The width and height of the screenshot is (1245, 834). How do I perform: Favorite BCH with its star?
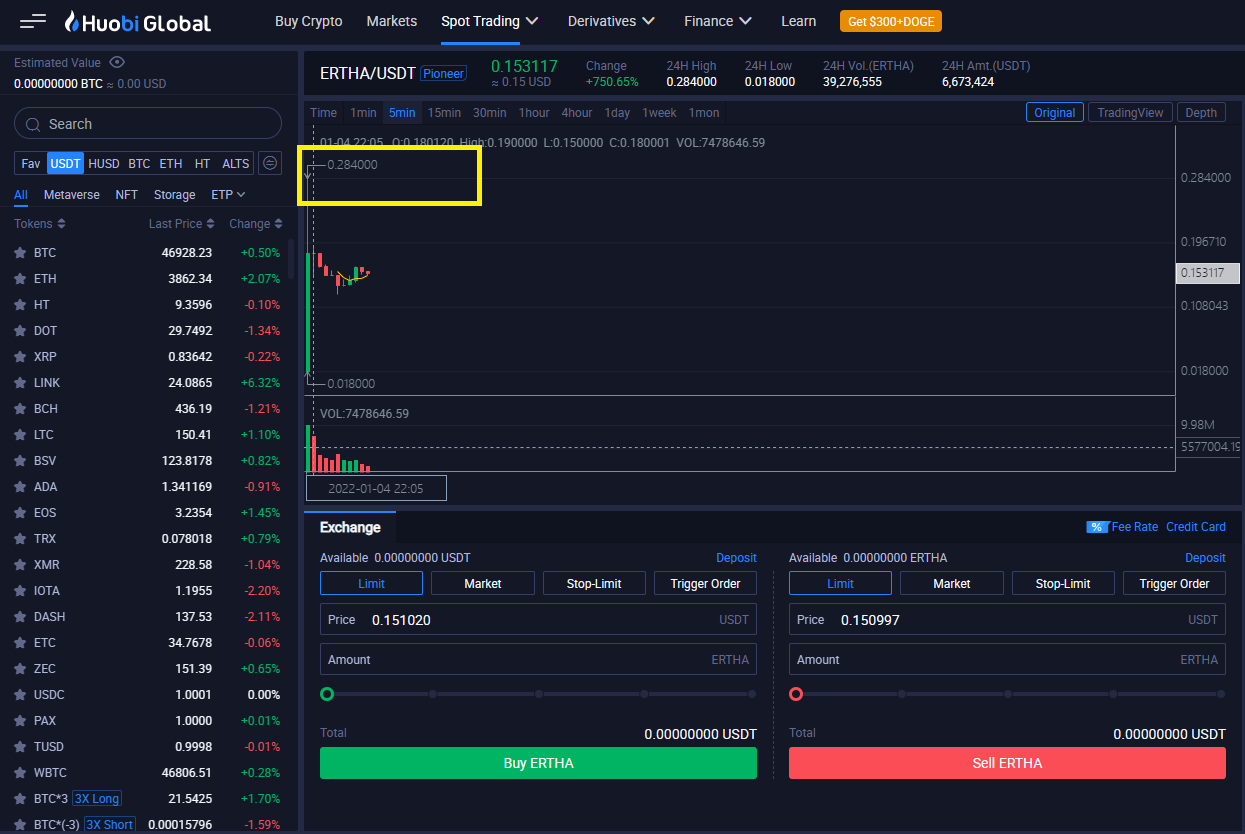click(20, 409)
